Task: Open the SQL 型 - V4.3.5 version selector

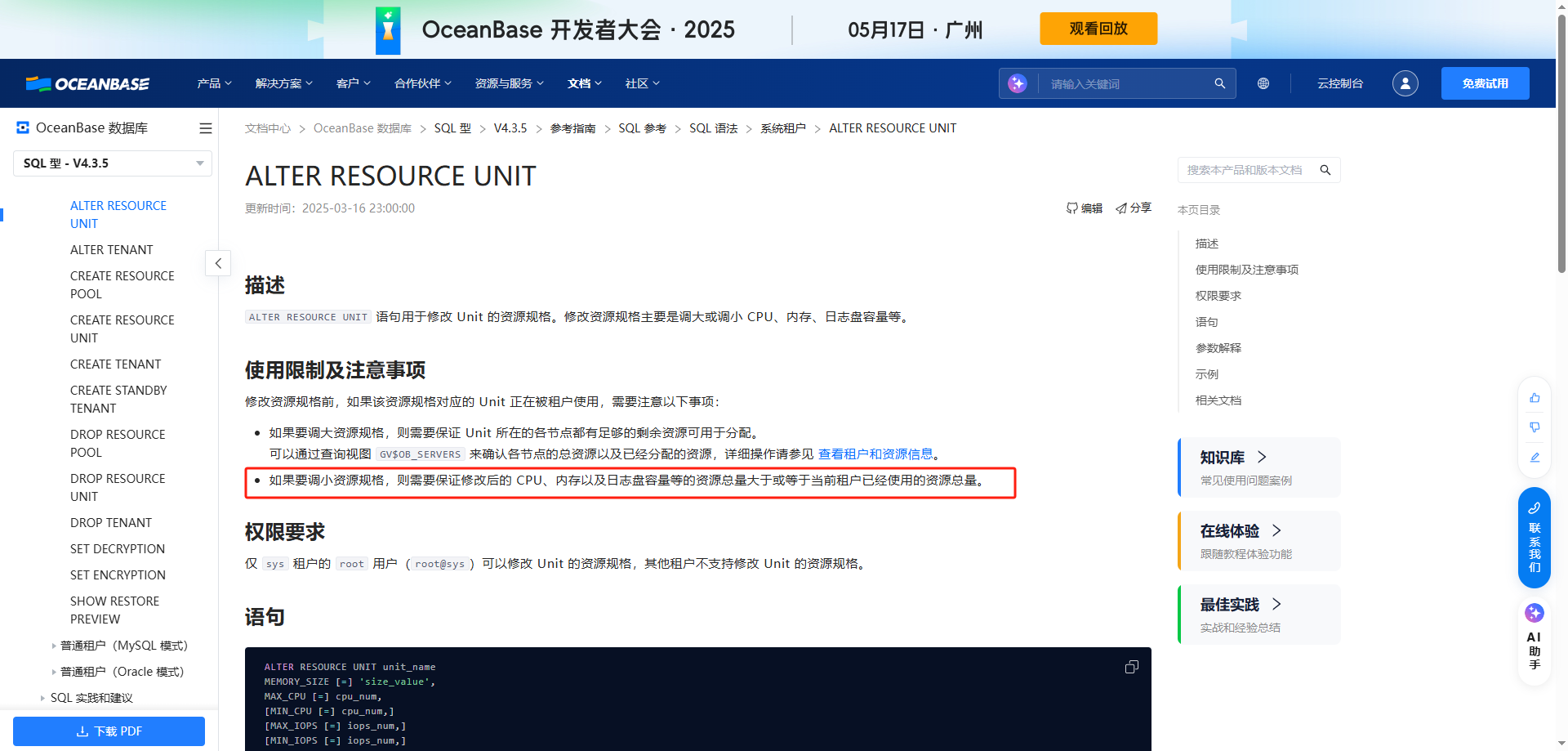Action: click(113, 163)
